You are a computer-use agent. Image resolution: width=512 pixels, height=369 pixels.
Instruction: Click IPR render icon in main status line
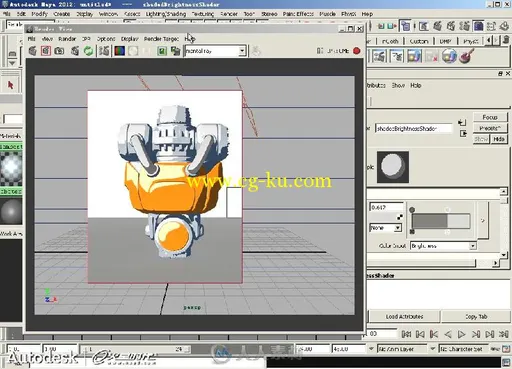(x=451, y=26)
